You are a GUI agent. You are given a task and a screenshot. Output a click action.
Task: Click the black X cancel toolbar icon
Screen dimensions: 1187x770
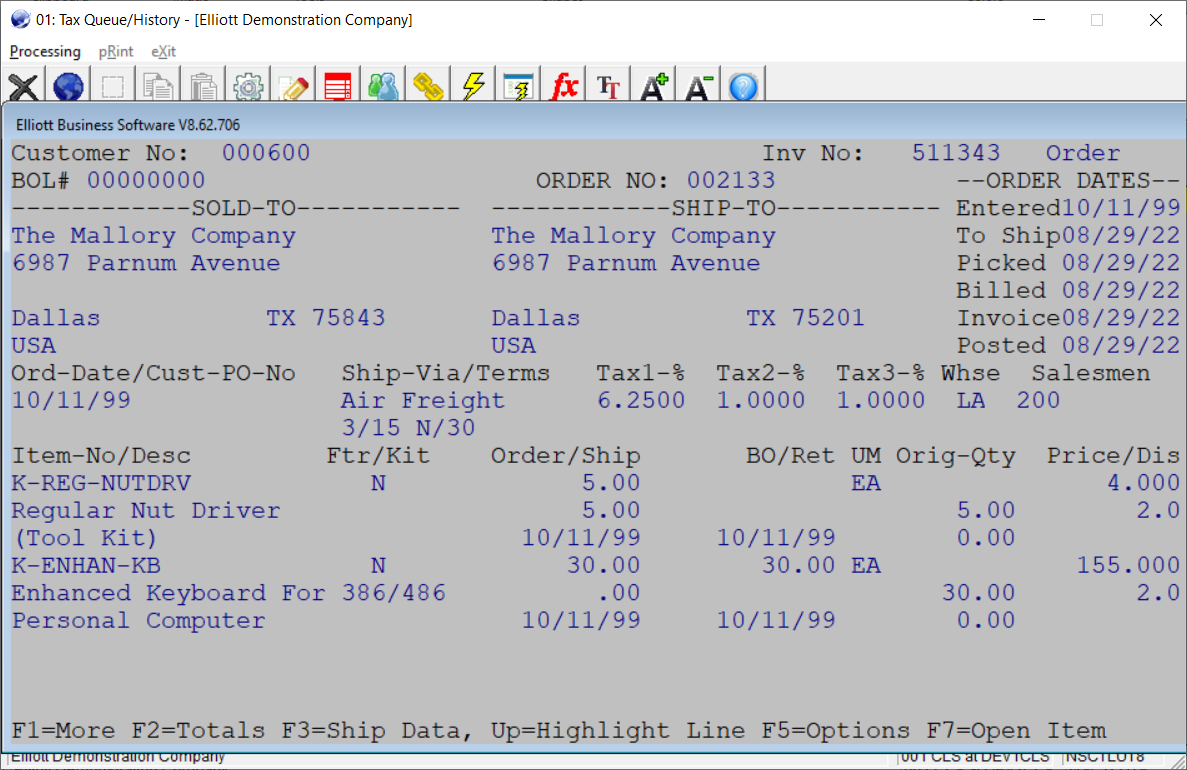(23, 86)
